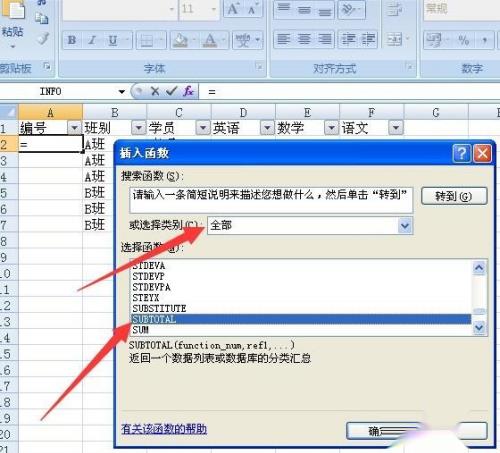Click the Top Align icon

pos(284,9)
